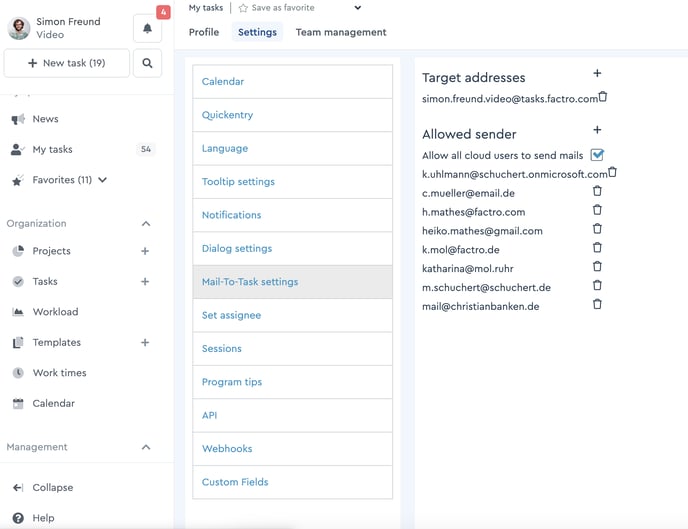This screenshot has height=529, width=688.
Task: Delete c.mueller@email.de sender
Action: click(597, 192)
